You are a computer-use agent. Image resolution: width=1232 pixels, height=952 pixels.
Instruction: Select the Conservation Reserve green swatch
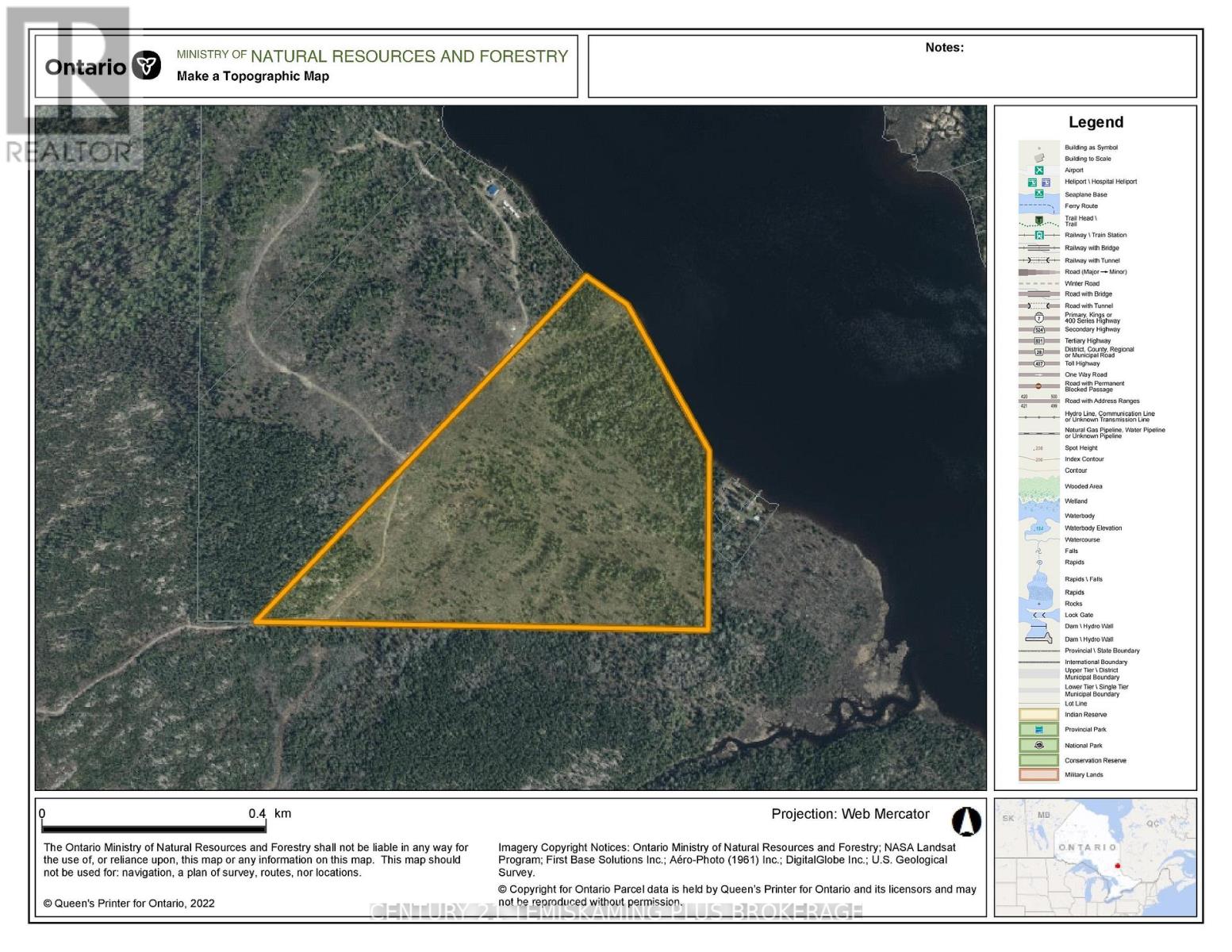point(1038,760)
